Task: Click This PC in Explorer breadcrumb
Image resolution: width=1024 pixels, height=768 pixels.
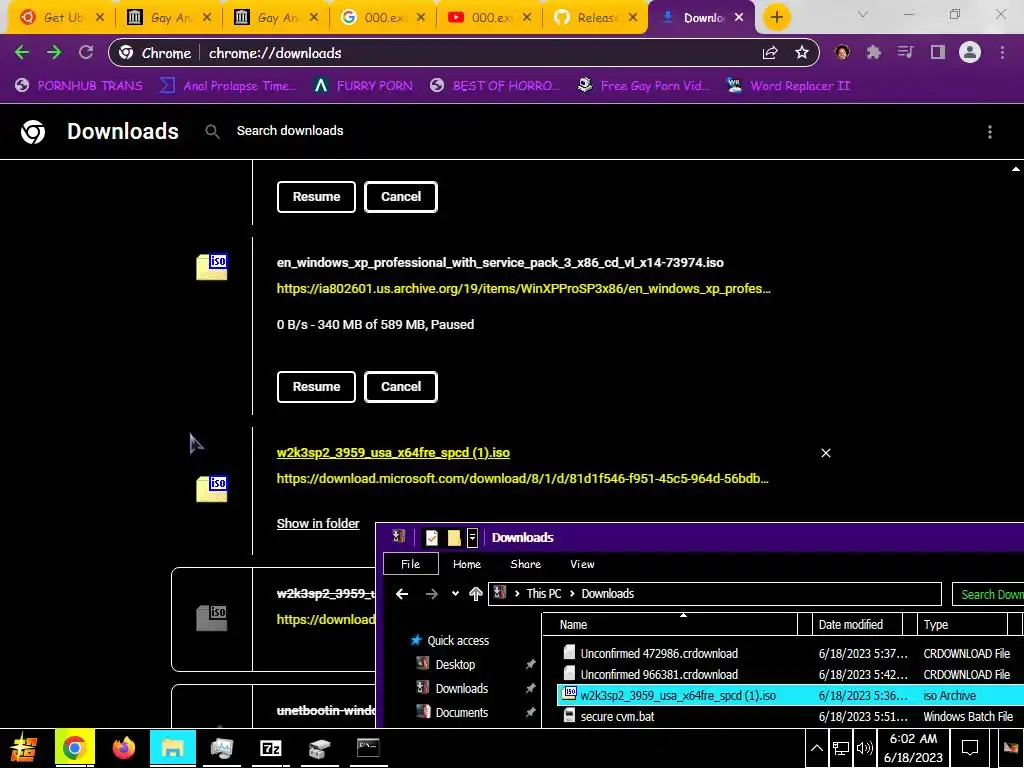Action: pyautogui.click(x=544, y=594)
